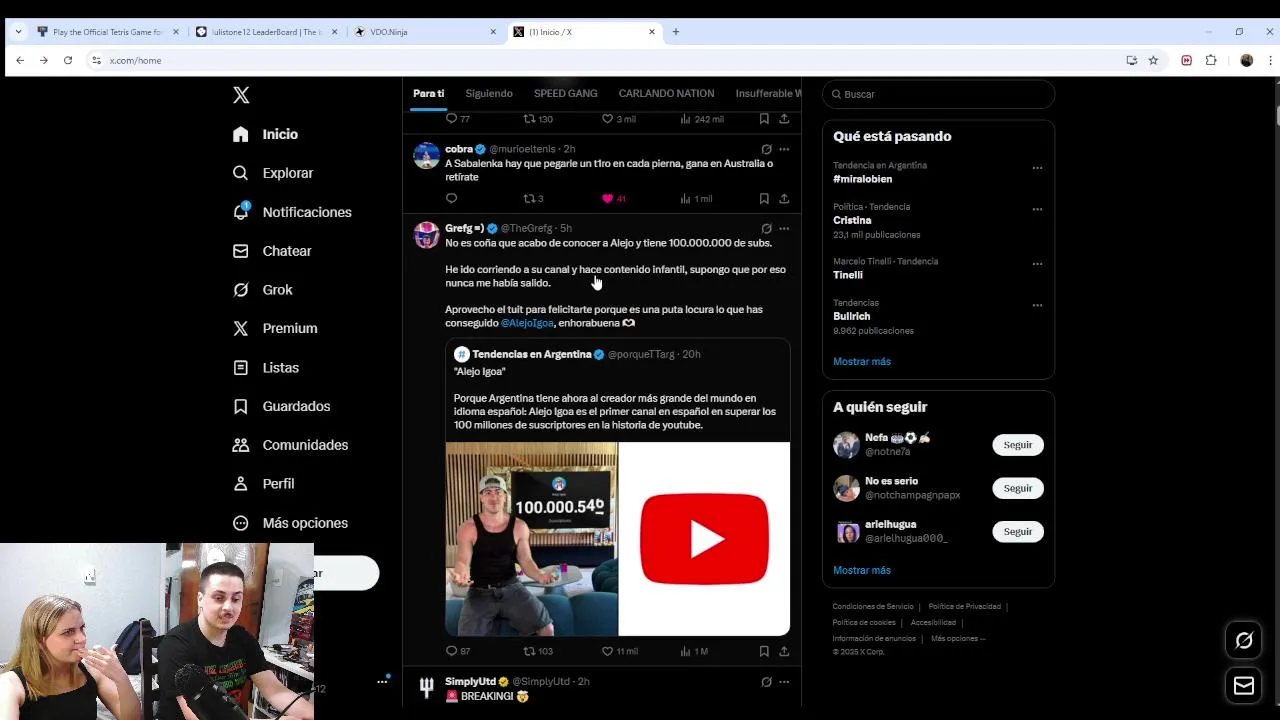Click the x.com/home address bar
The width and height of the screenshot is (1280, 720).
(600, 60)
